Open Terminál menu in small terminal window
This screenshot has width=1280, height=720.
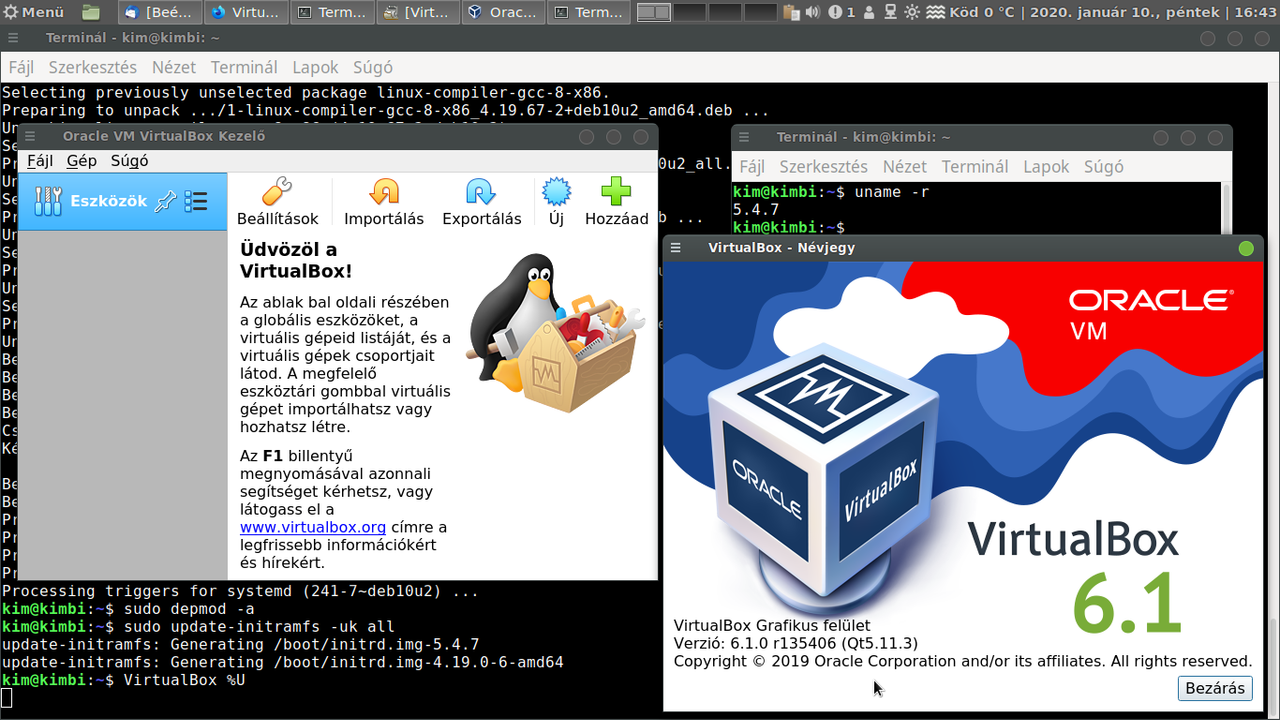click(975, 166)
